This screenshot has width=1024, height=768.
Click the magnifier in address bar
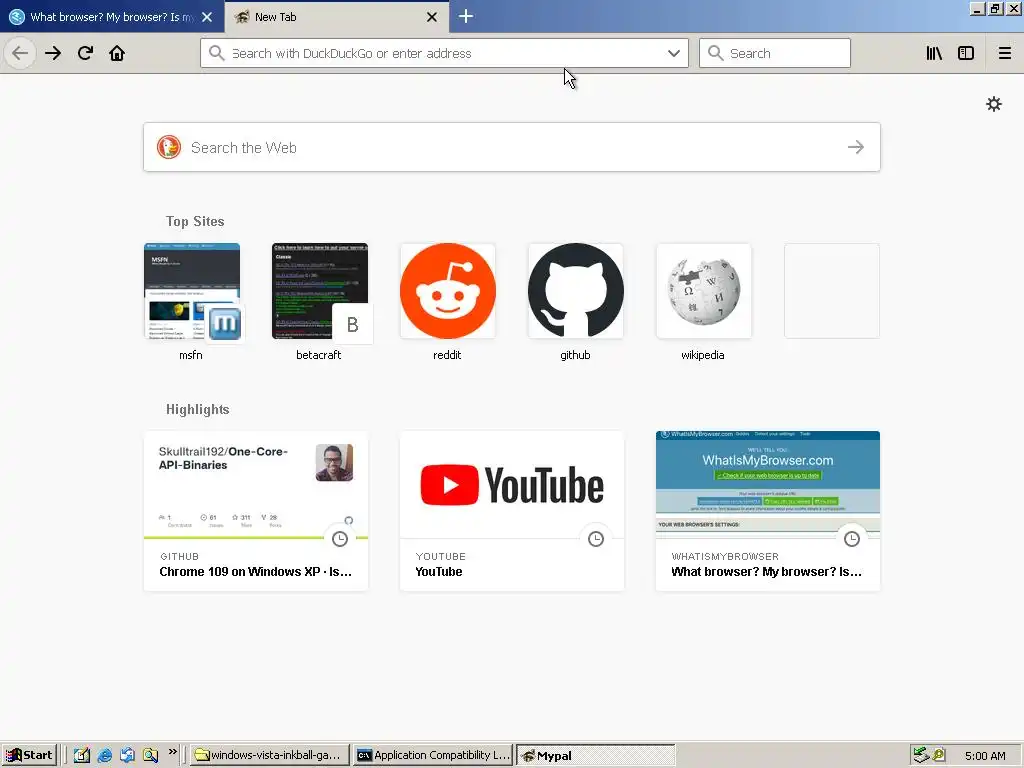(217, 53)
